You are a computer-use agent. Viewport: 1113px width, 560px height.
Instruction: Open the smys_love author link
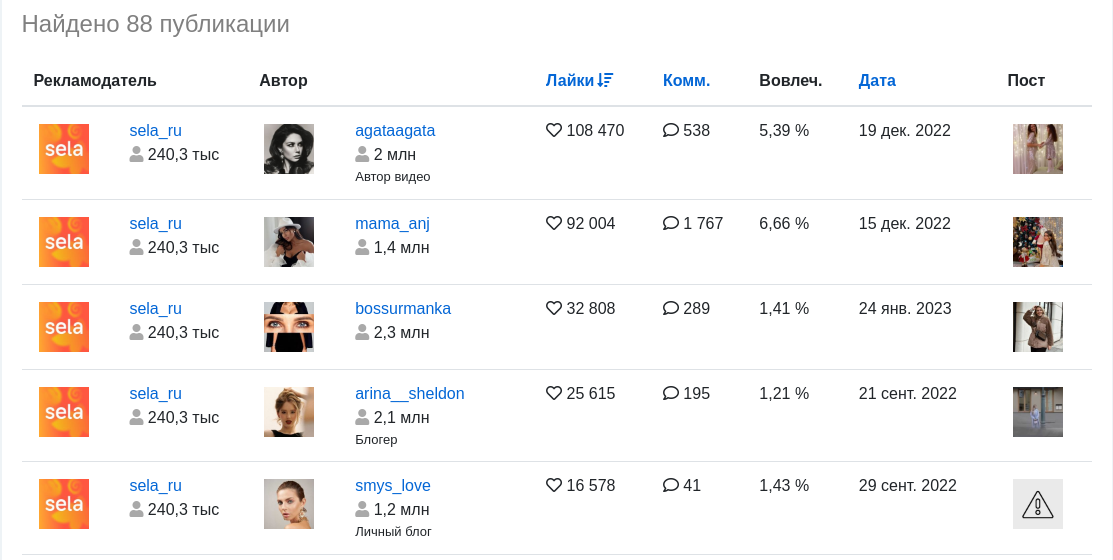(x=393, y=485)
